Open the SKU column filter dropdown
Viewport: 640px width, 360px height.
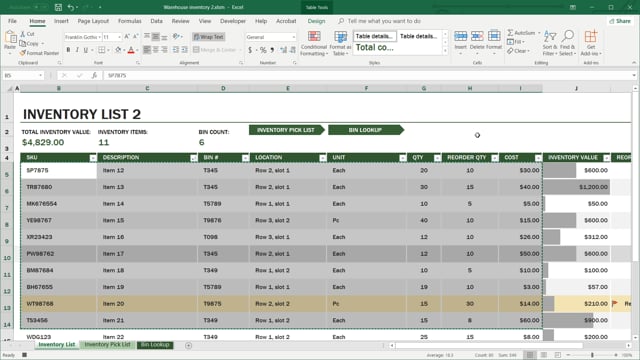(x=93, y=158)
